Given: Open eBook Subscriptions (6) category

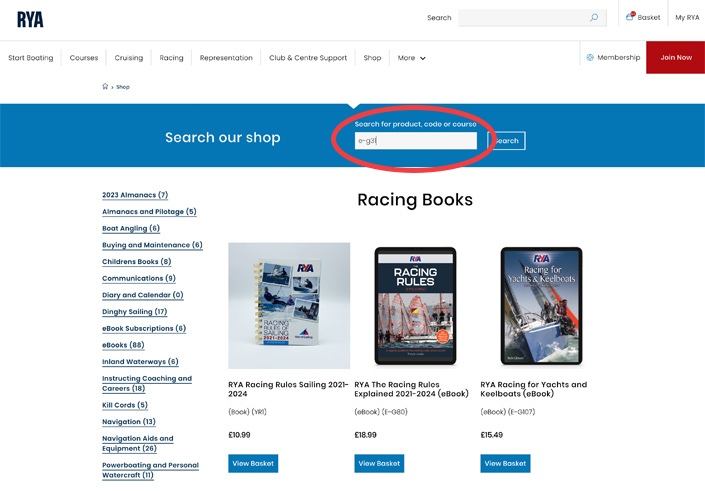Looking at the screenshot, I should tap(144, 328).
